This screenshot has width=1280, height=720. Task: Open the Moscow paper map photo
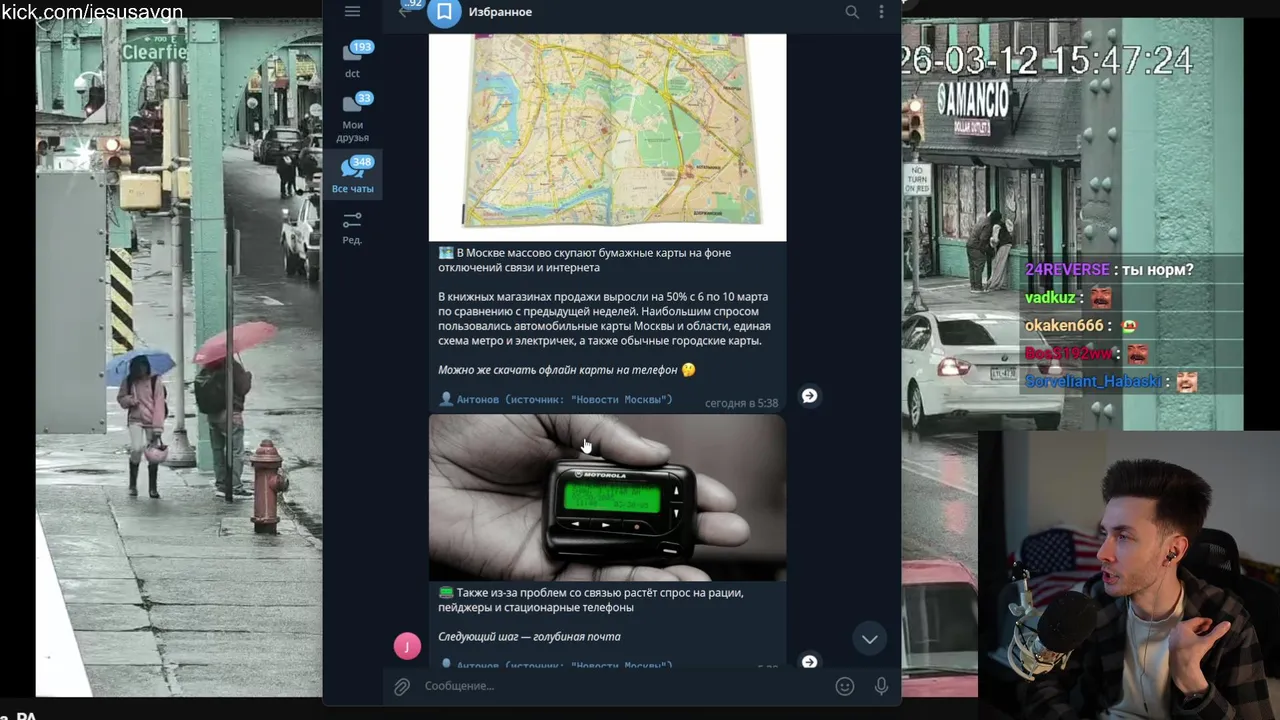[607, 137]
